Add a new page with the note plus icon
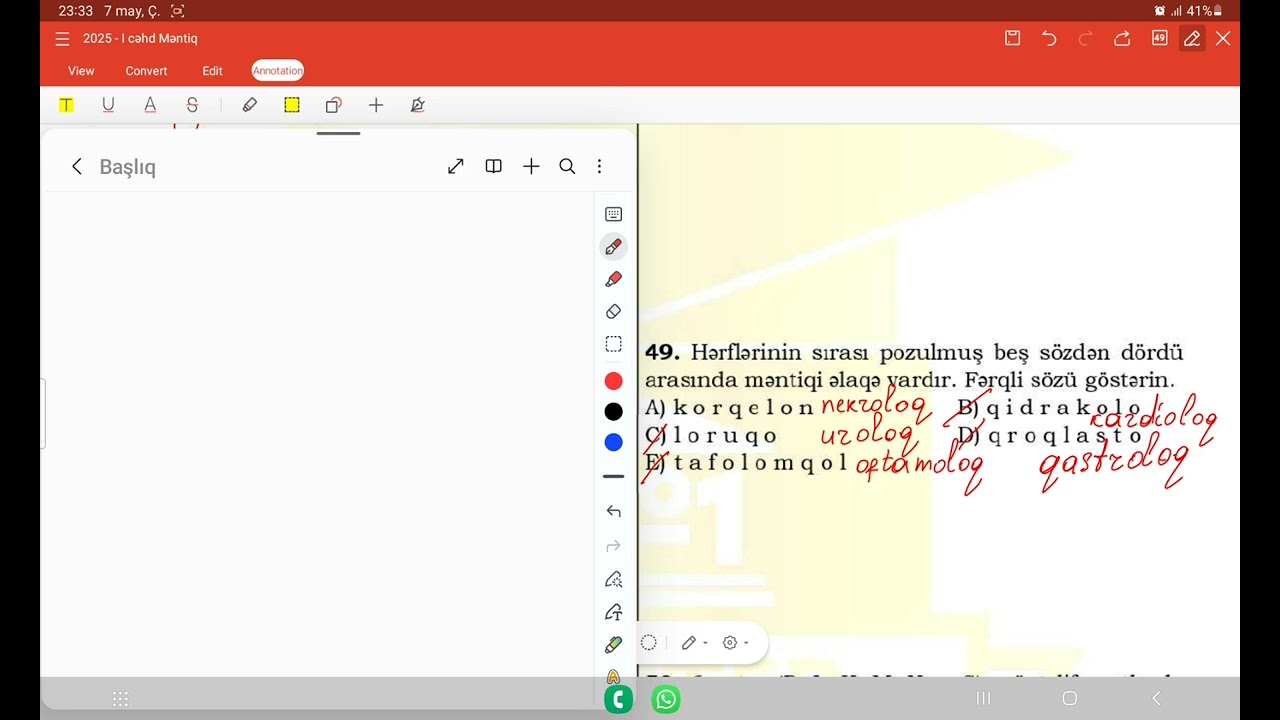Viewport: 1280px width, 720px height. 531,167
